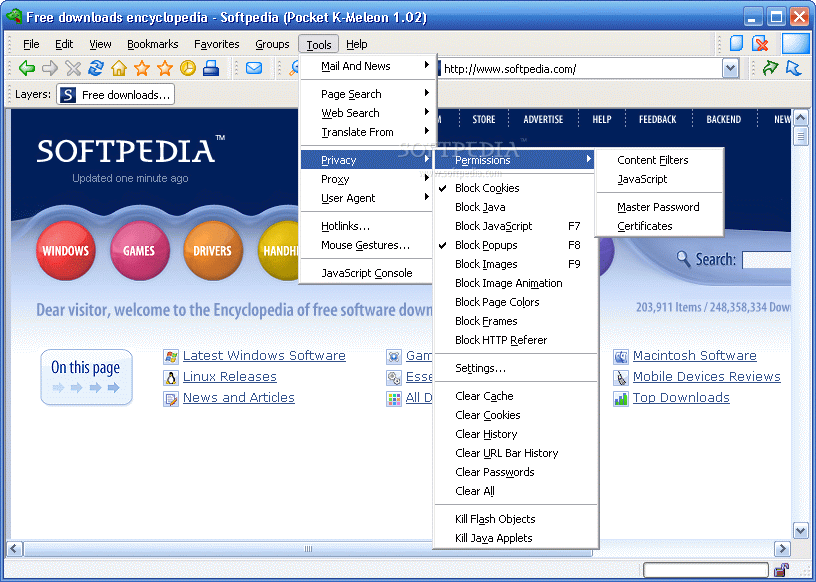Click the Latest Windows Software icon
Viewport: 816px width, 582px height.
pos(171,357)
